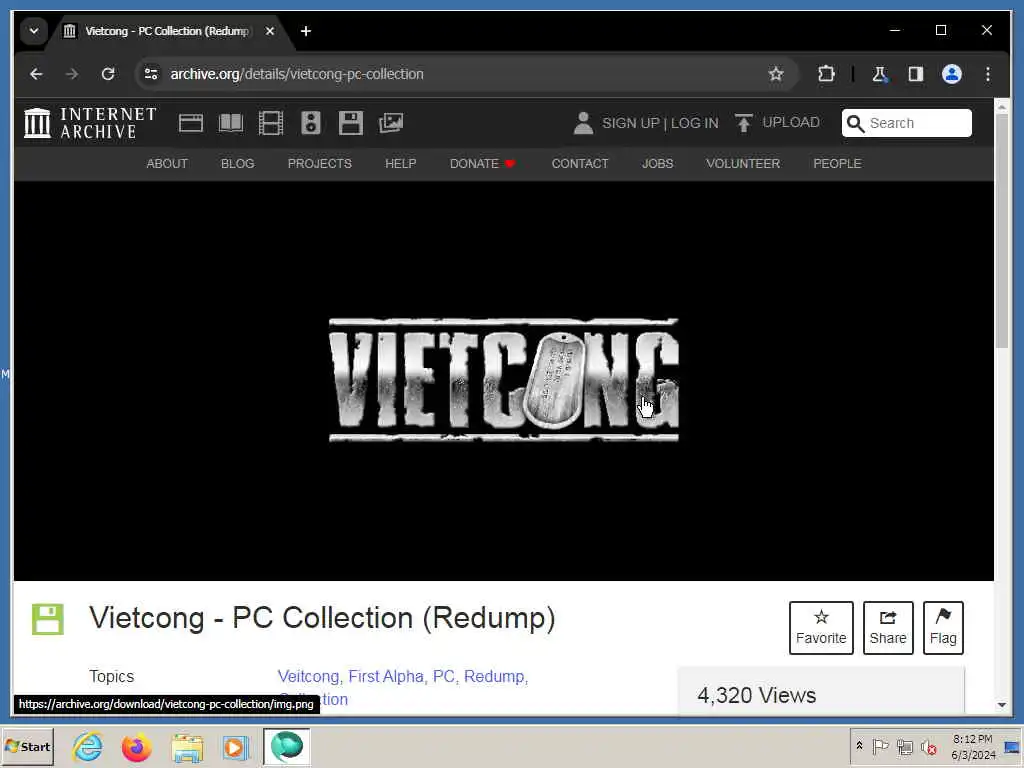Click the SIGN UP link
Screen dimensions: 1024x768
point(630,123)
